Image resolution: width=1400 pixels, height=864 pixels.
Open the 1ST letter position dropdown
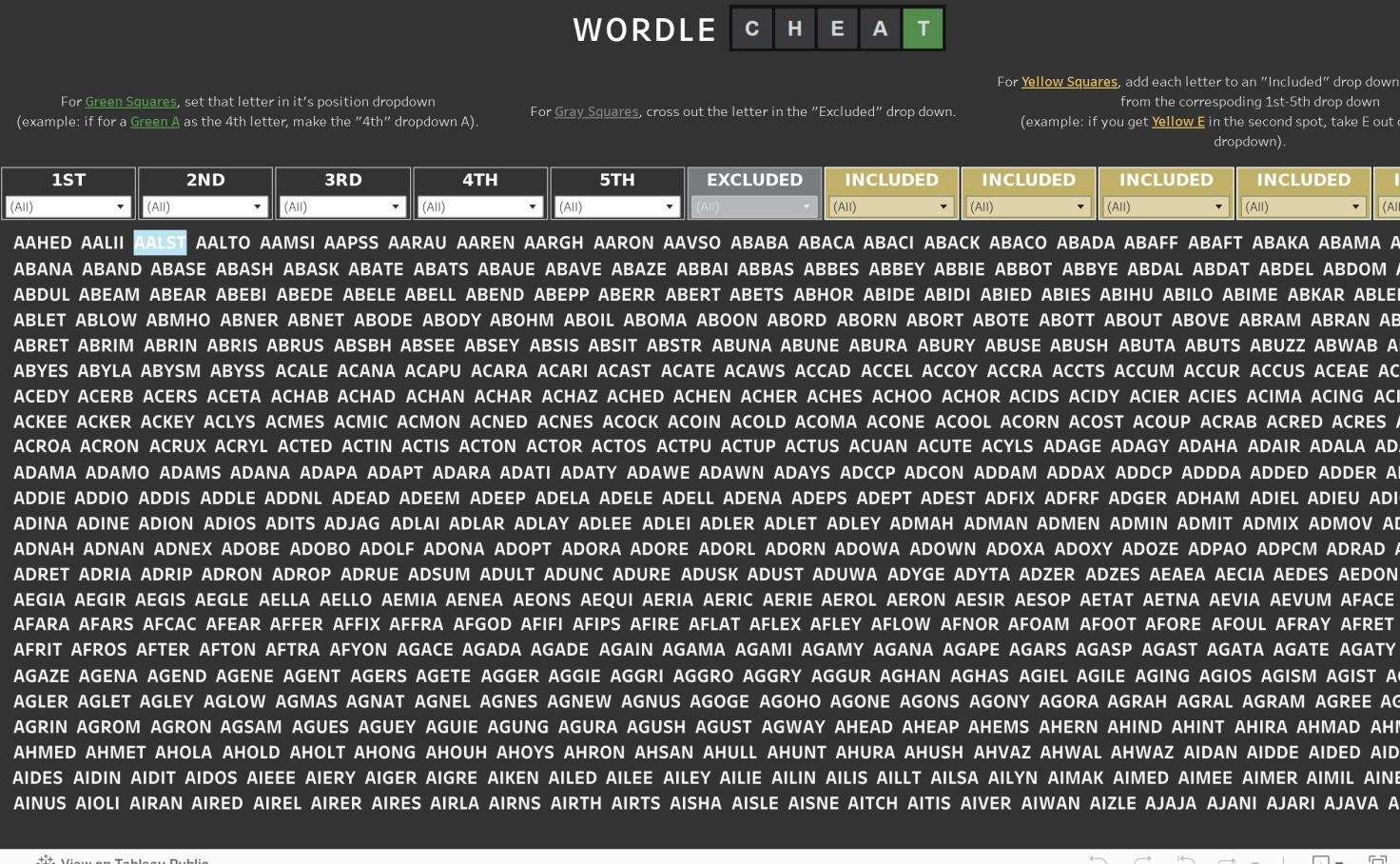tap(68, 206)
